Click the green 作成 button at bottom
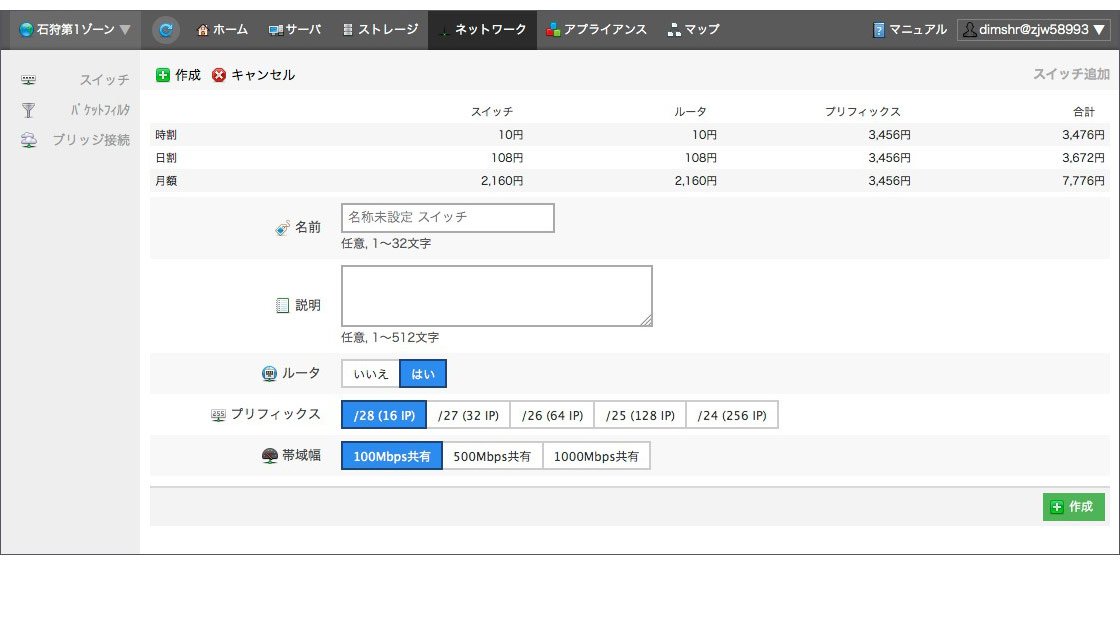 click(x=1074, y=506)
